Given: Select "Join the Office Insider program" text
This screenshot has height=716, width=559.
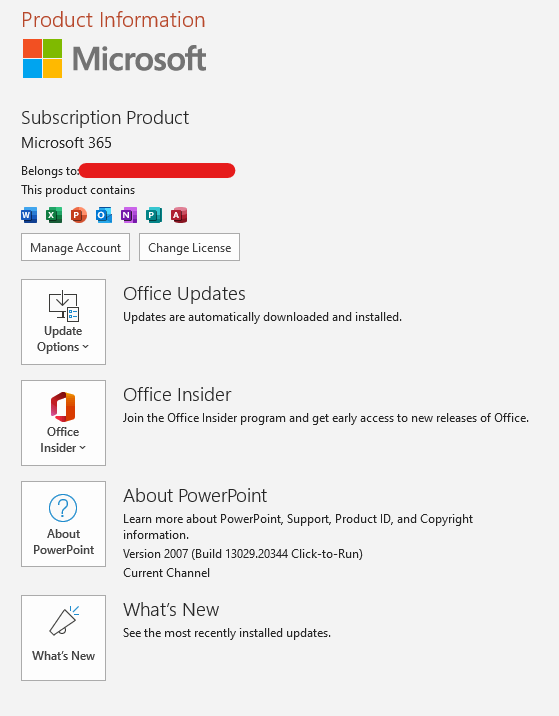Looking at the screenshot, I should coord(326,418).
